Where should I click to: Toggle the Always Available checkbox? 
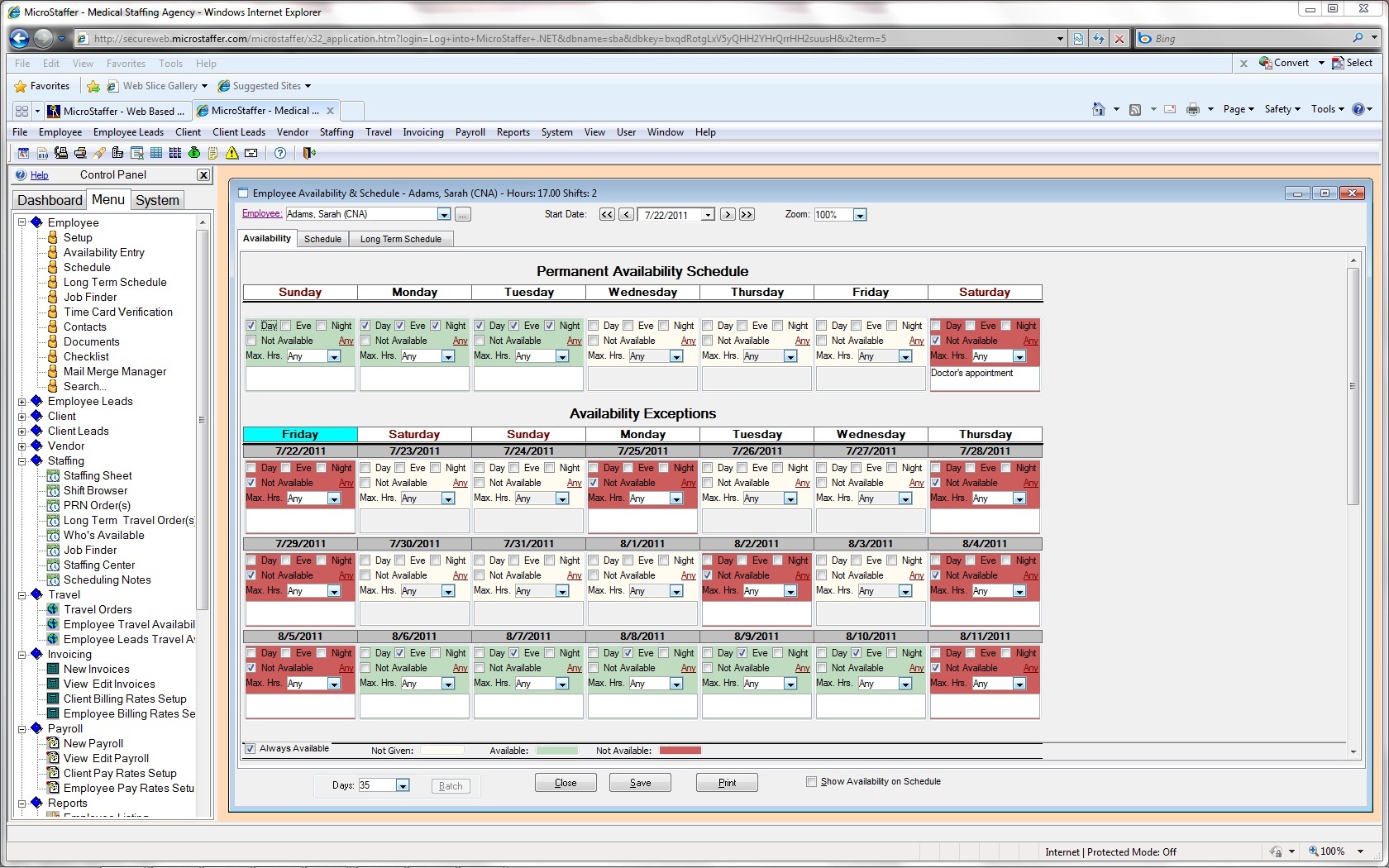pyautogui.click(x=250, y=749)
